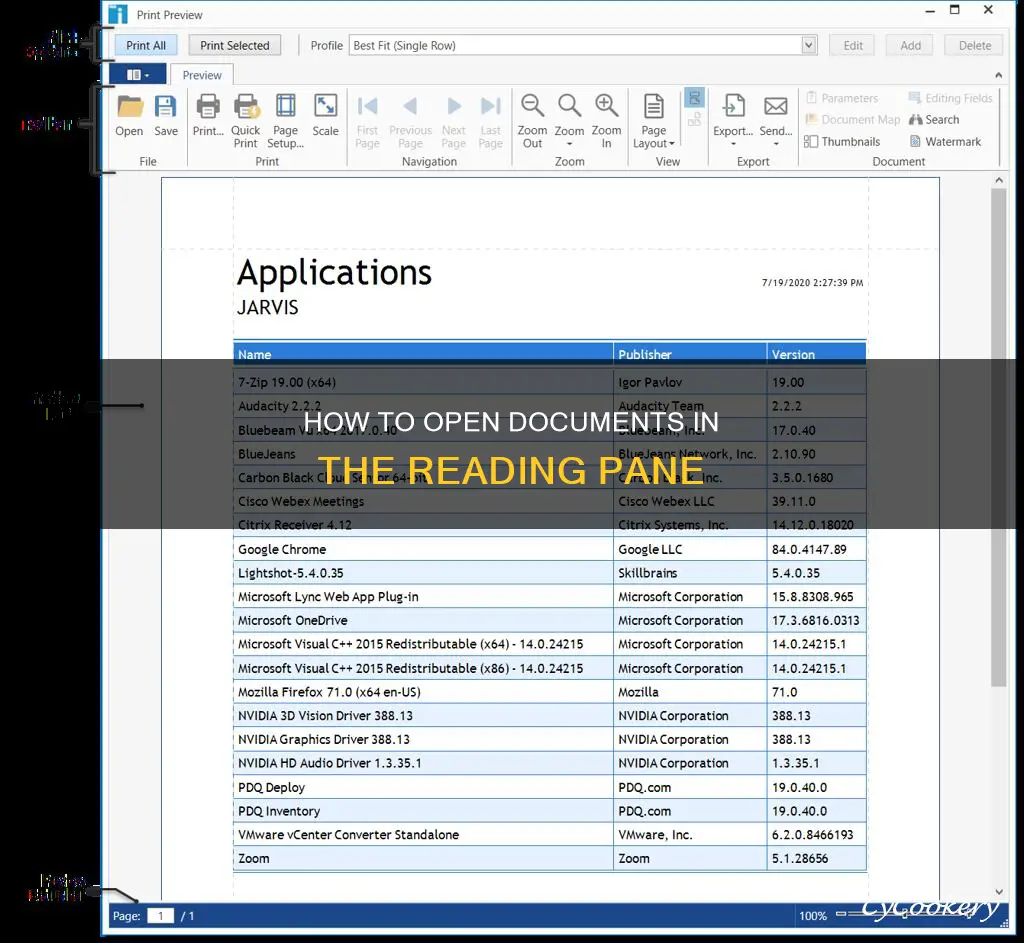1024x943 pixels.
Task: Click the profile Delete button
Action: 974,45
